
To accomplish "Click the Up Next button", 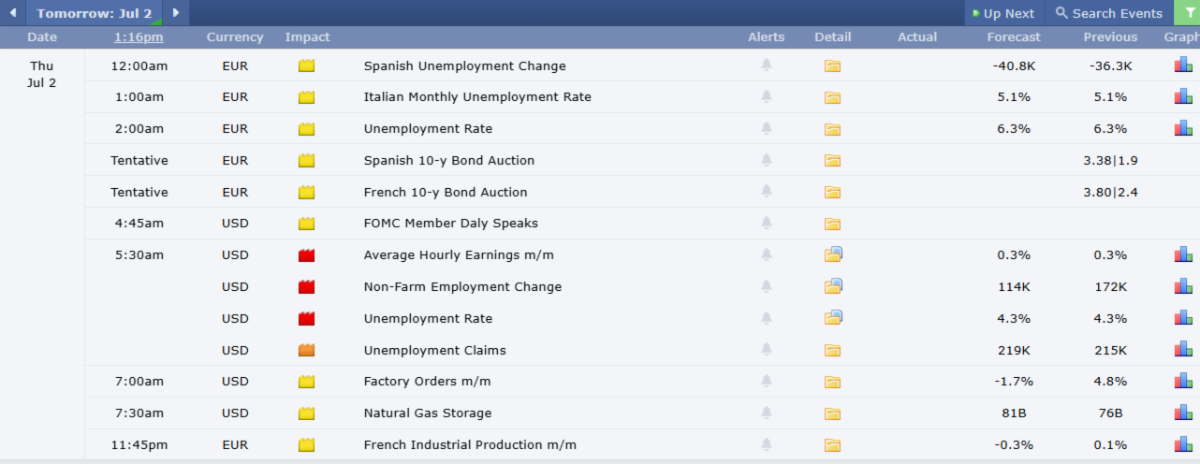I will click(1003, 13).
